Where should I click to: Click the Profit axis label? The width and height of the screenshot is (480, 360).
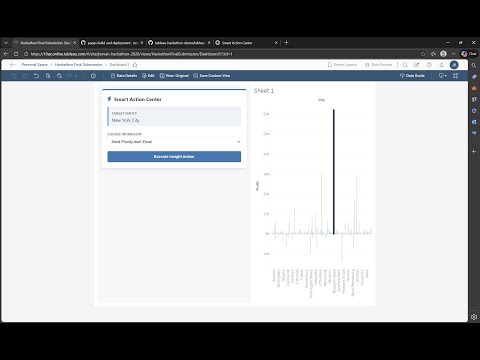257,186
